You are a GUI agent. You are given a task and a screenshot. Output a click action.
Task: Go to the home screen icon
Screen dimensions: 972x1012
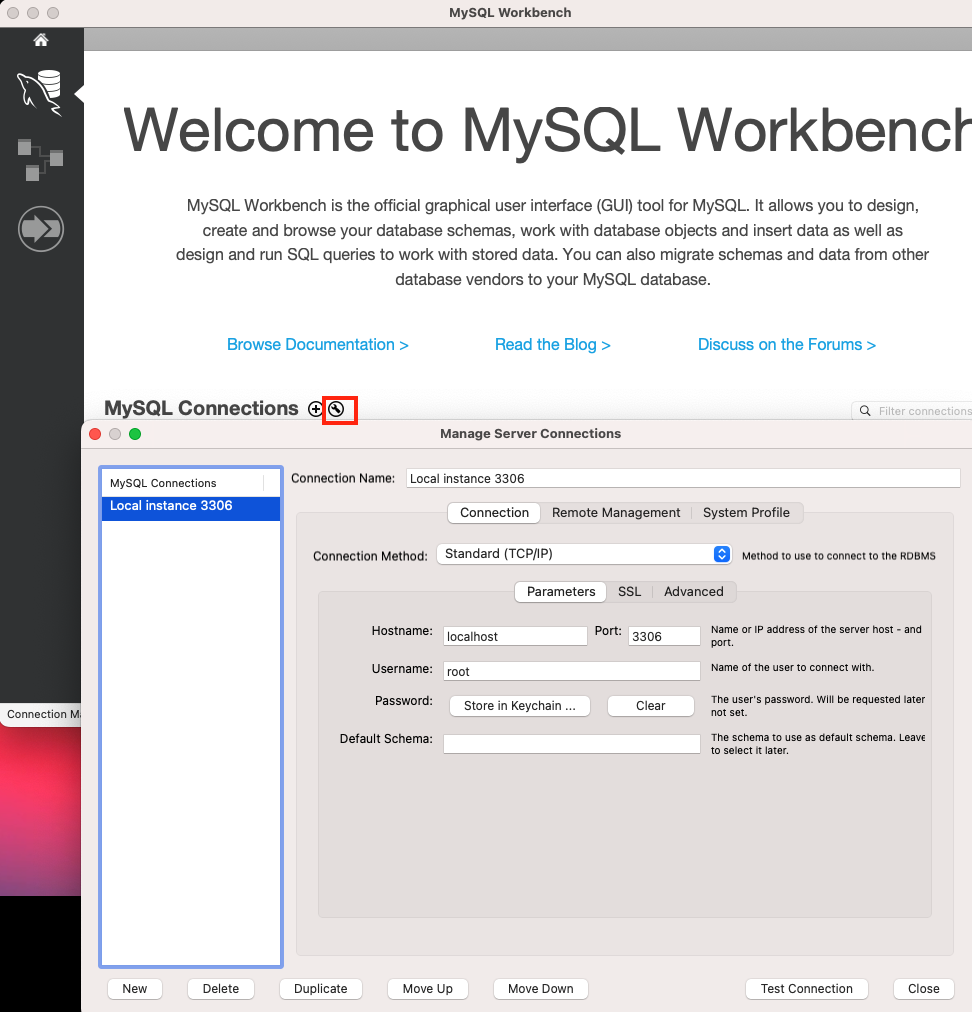click(x=41, y=40)
